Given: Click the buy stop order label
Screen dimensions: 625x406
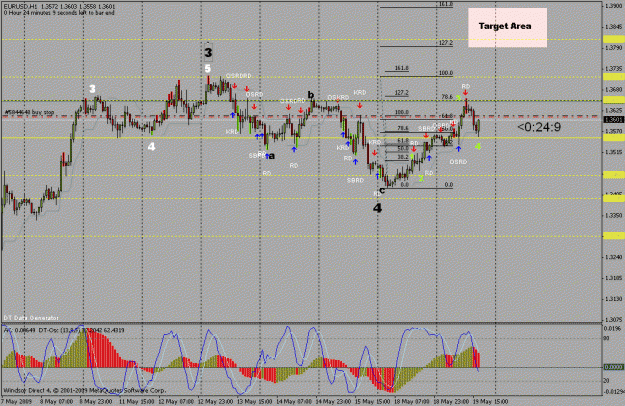Looking at the screenshot, I should pyautogui.click(x=29, y=113).
